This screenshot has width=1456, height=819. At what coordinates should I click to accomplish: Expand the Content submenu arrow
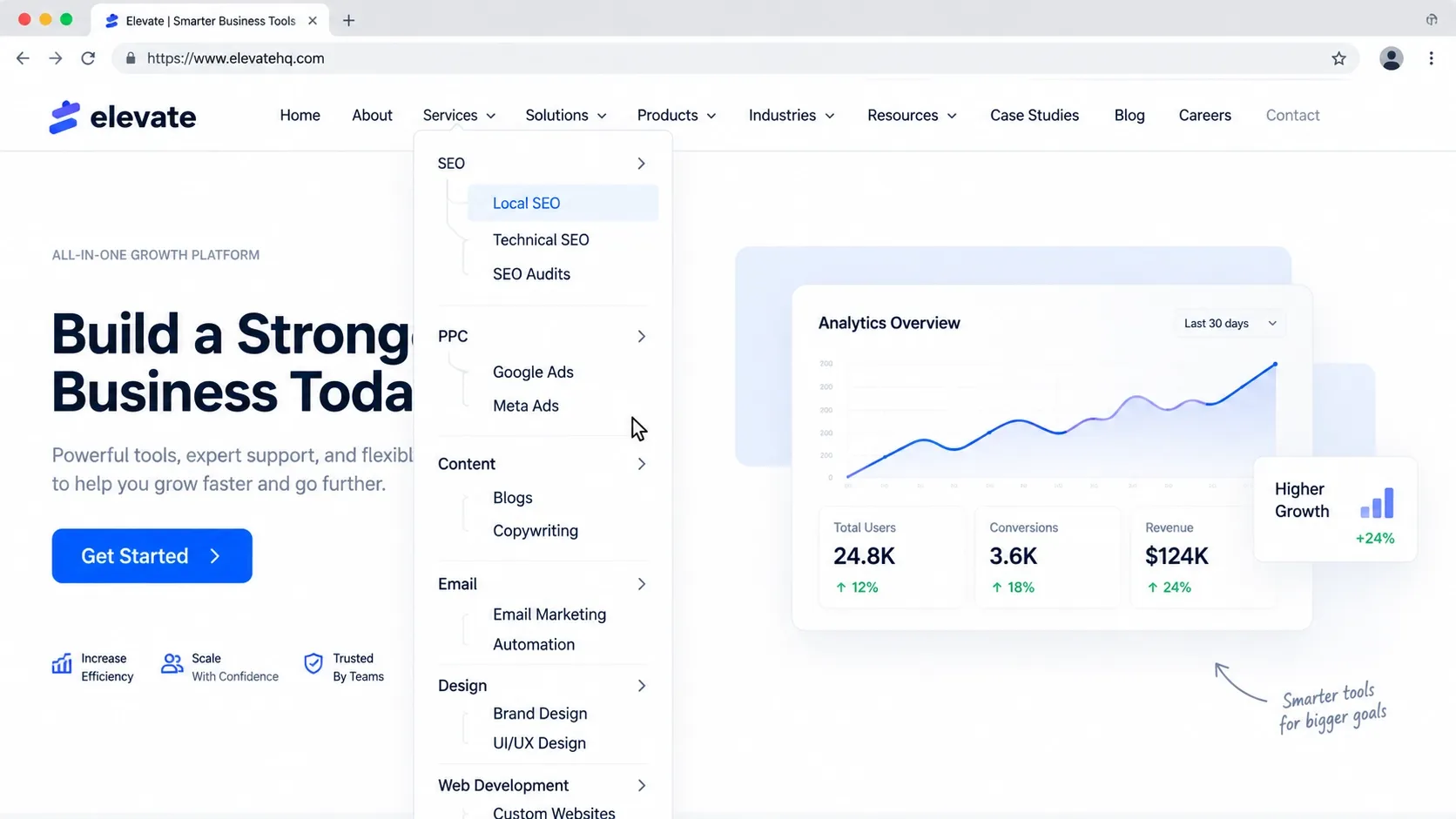tap(641, 464)
